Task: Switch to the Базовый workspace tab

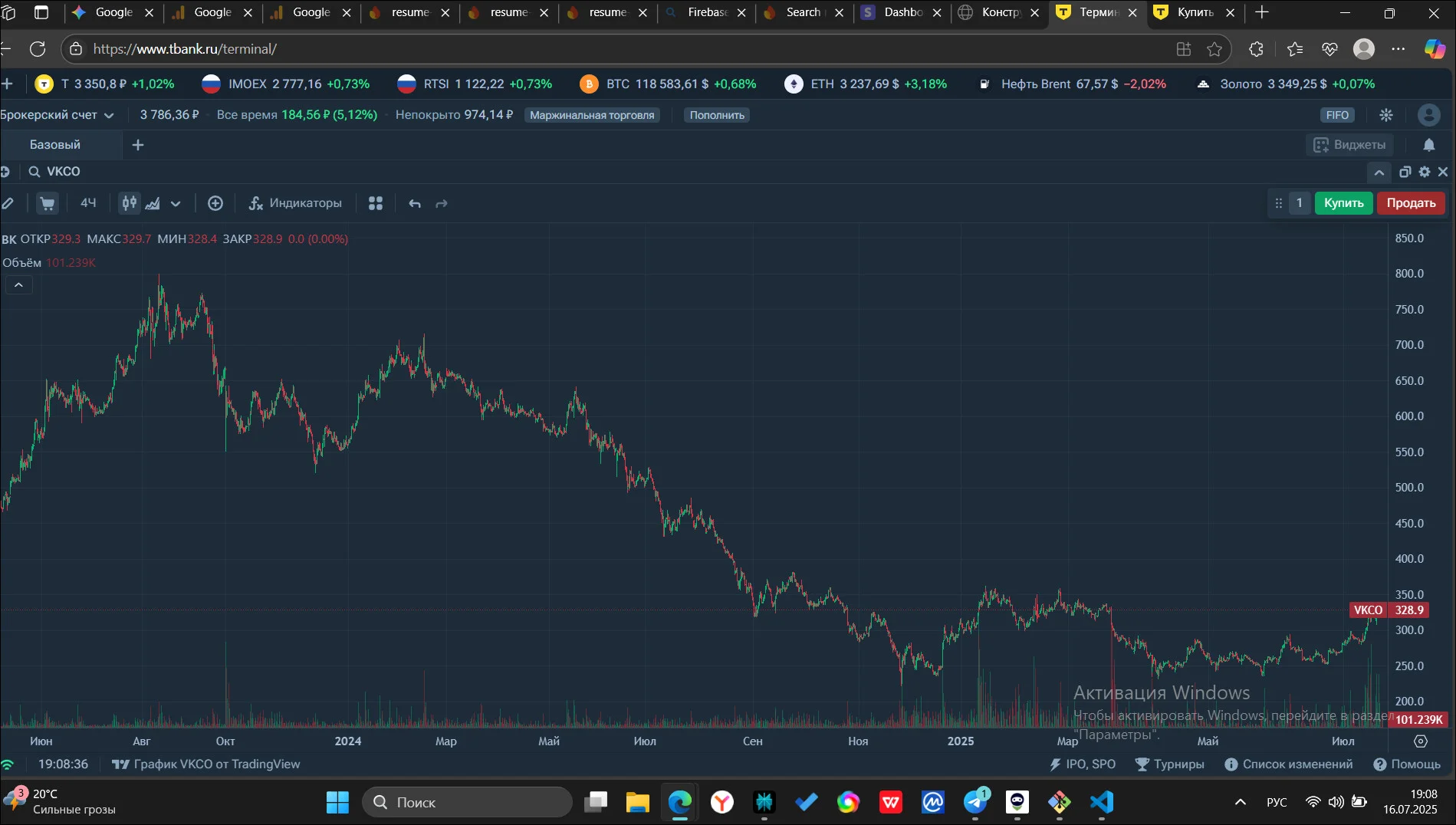Action: 55,145
